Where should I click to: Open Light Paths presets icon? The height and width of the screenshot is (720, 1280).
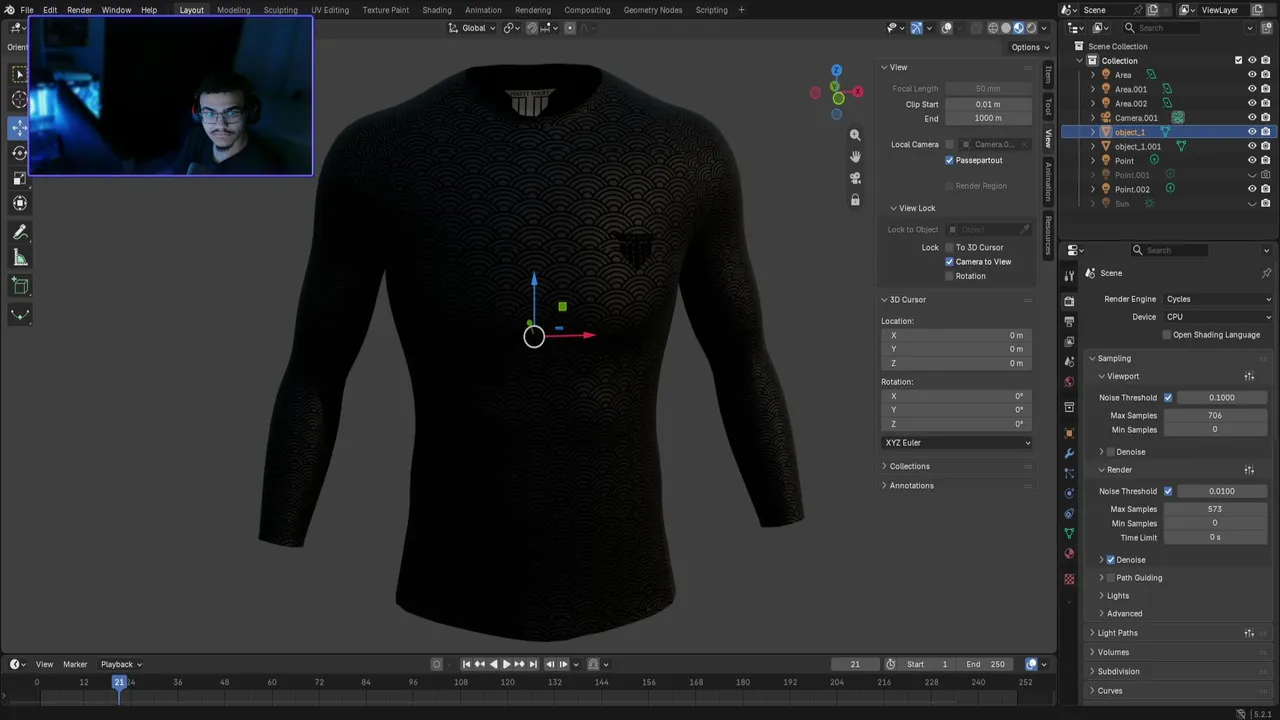click(1249, 633)
